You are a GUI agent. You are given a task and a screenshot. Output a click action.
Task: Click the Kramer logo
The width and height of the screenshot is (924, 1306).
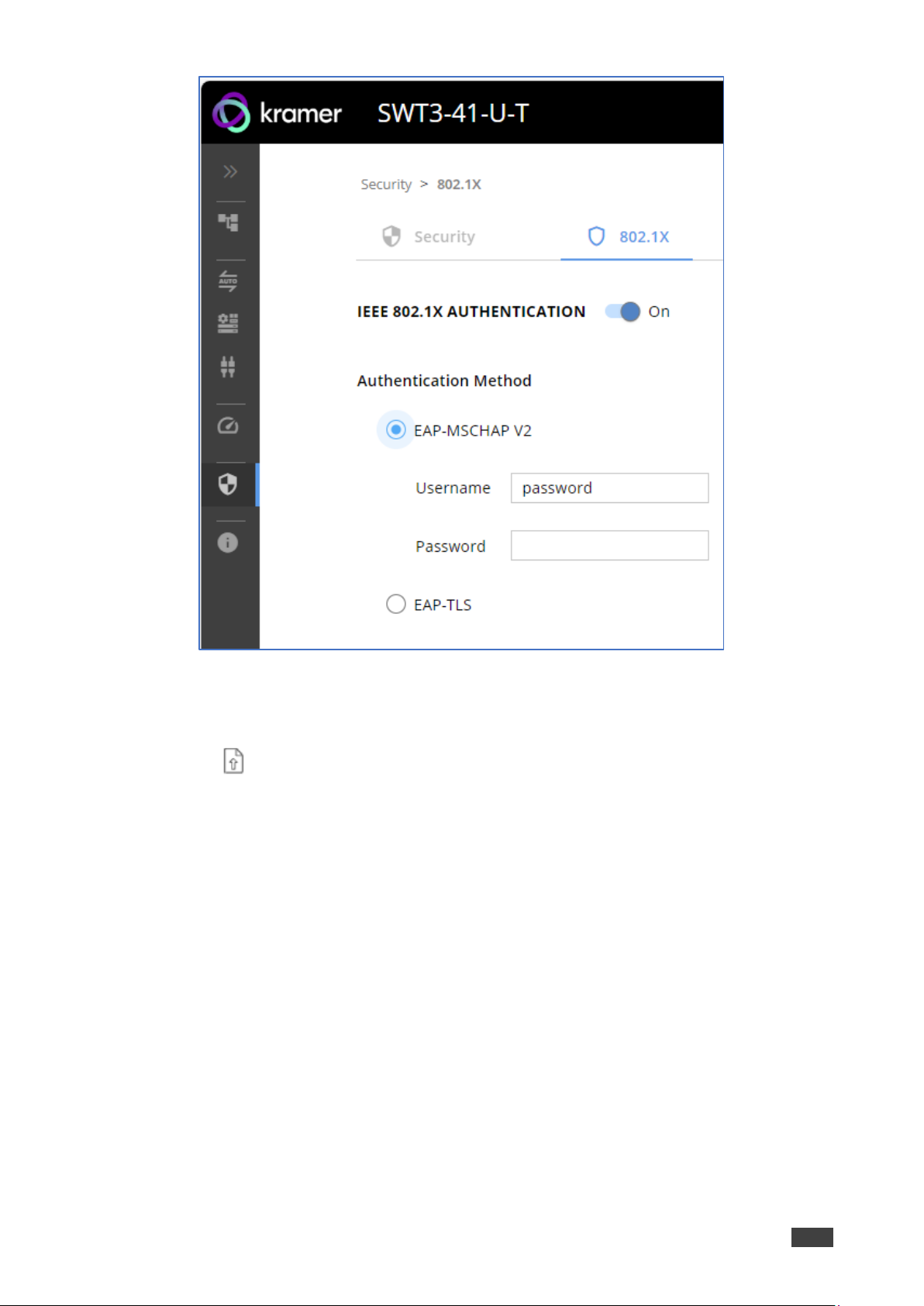tap(278, 113)
